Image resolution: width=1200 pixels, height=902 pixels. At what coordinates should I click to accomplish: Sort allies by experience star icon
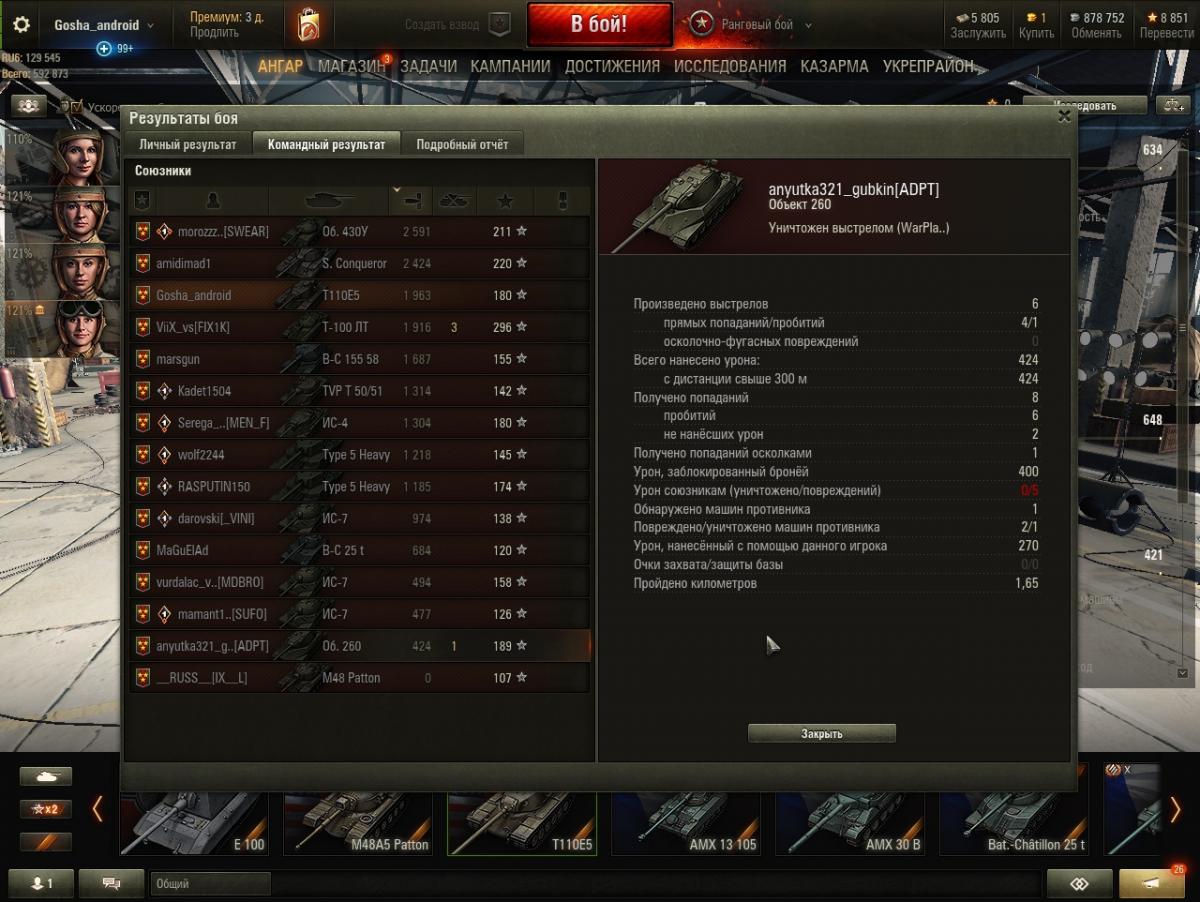(x=505, y=200)
